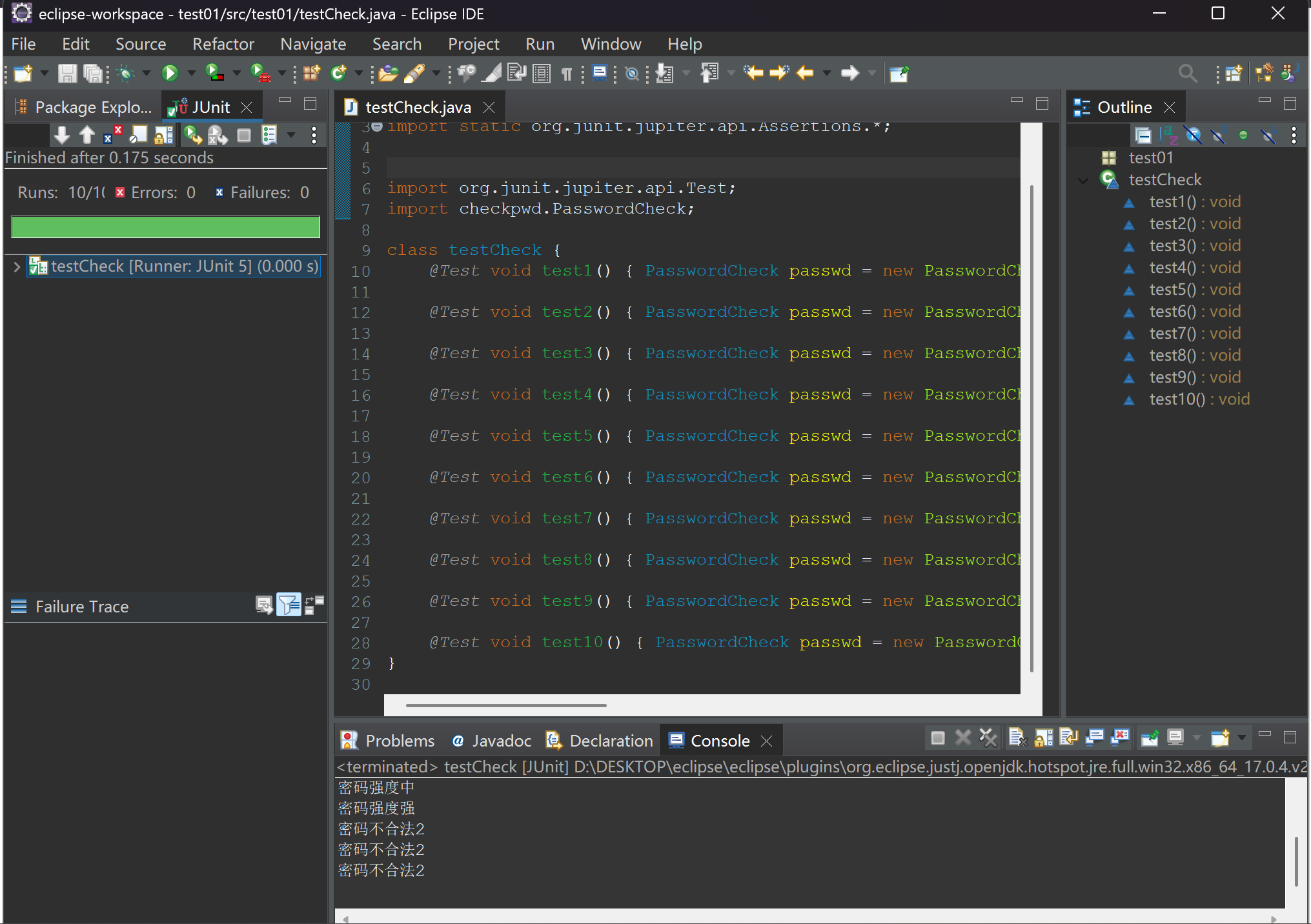Viewport: 1311px width, 924px height.
Task: Toggle Word Wrap icon in toolbar
Action: (516, 74)
